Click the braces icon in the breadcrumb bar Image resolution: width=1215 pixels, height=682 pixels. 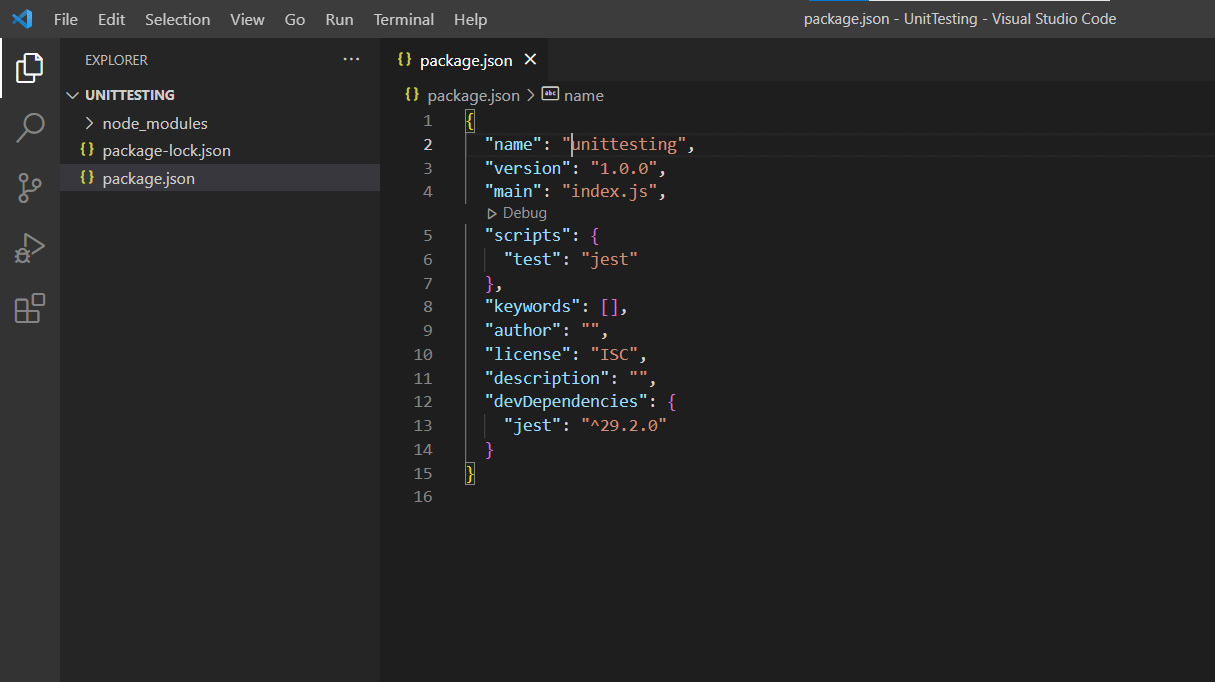411,95
